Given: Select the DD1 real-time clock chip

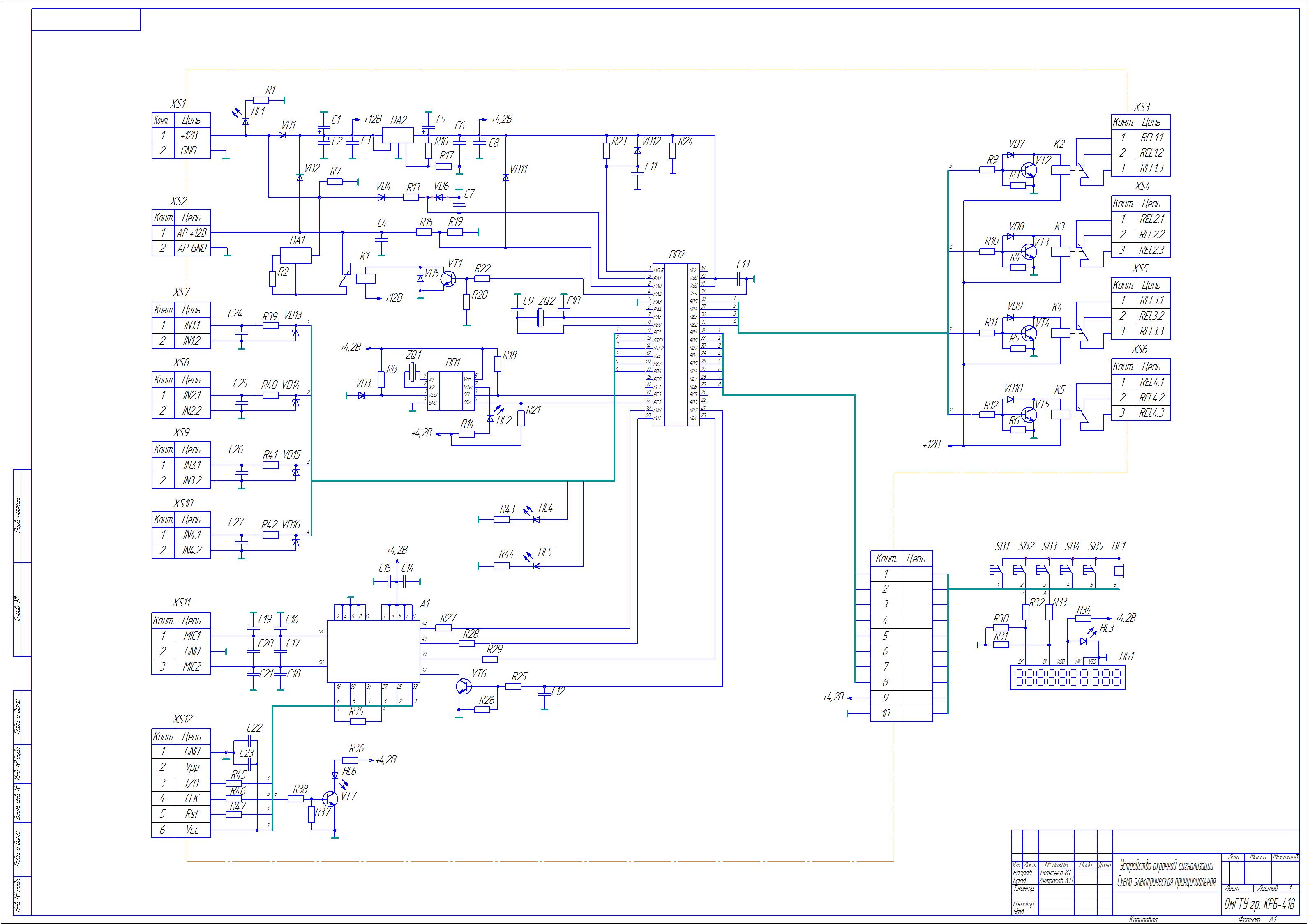Looking at the screenshot, I should [x=451, y=392].
